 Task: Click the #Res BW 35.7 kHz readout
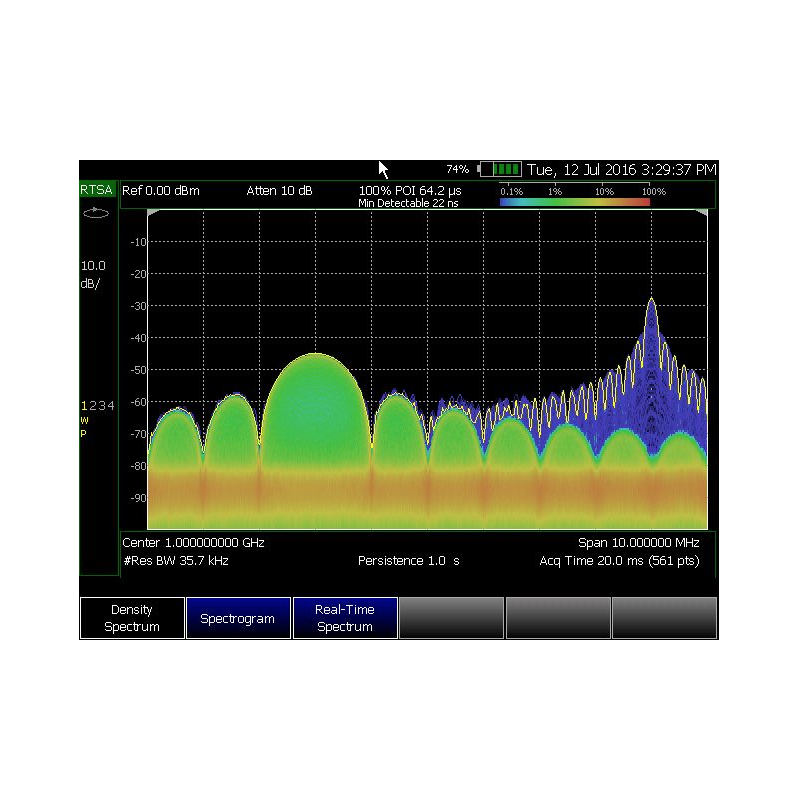coord(176,561)
